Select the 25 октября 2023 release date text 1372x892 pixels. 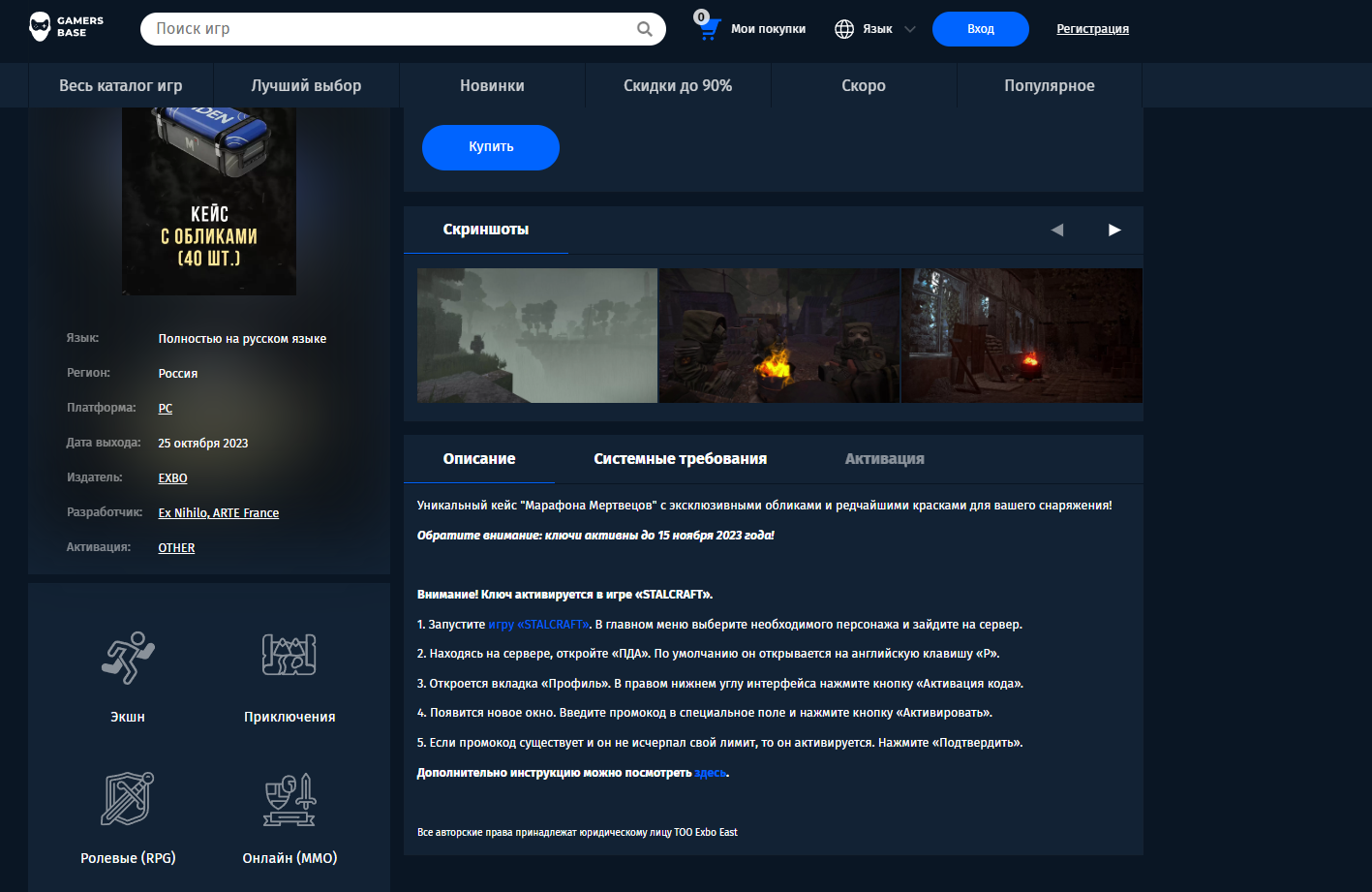click(x=203, y=444)
